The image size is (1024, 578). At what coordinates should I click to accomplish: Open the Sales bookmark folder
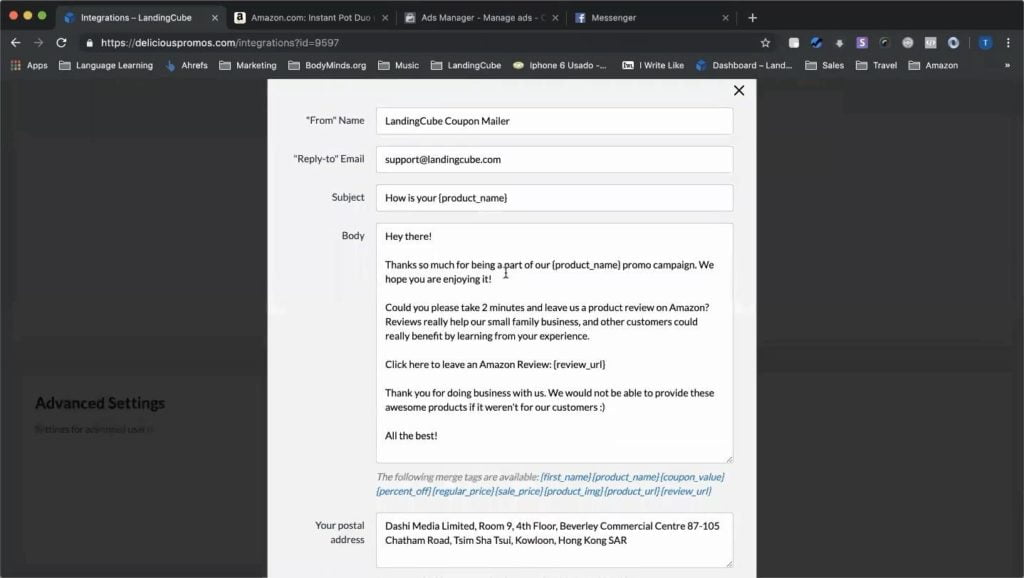coord(825,65)
